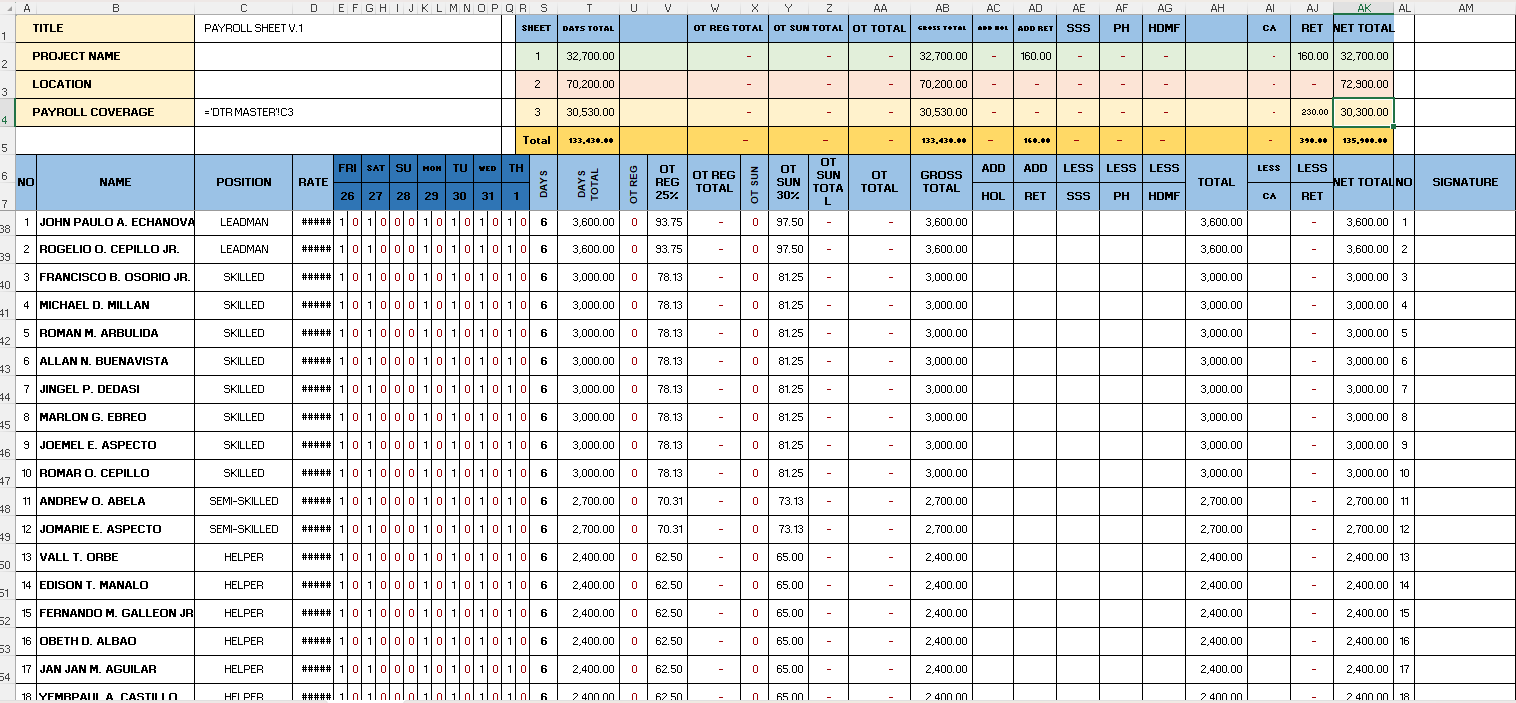Select the date 29 header cell
The image size is (1516, 703).
click(431, 196)
